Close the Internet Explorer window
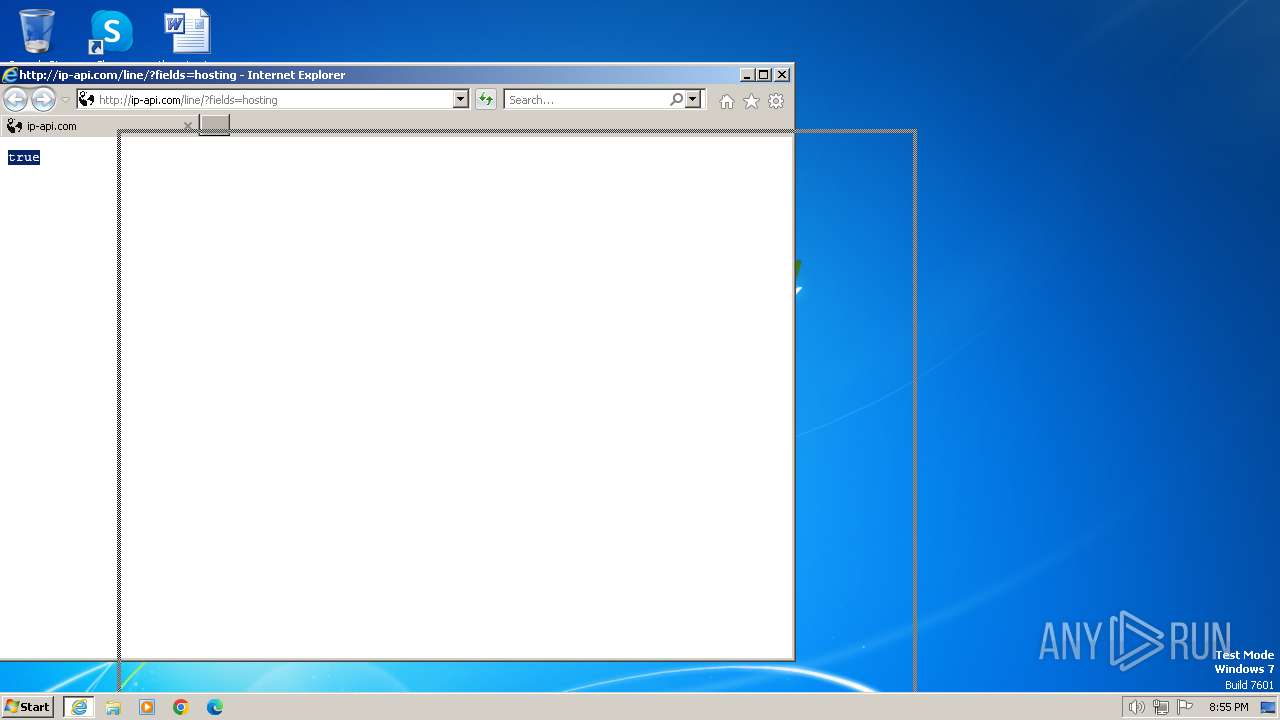This screenshot has width=1280, height=720. (x=782, y=75)
